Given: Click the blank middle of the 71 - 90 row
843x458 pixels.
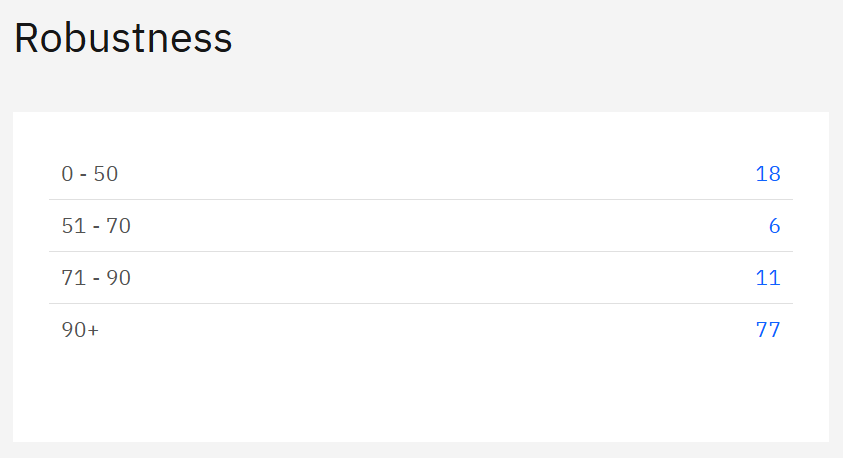Looking at the screenshot, I should point(420,278).
